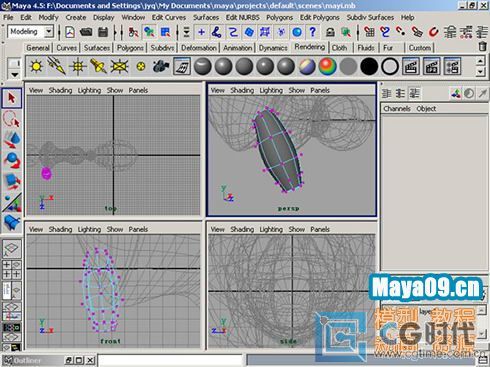
Task: Open the Subdiv Surfaces menu
Action: coord(370,17)
